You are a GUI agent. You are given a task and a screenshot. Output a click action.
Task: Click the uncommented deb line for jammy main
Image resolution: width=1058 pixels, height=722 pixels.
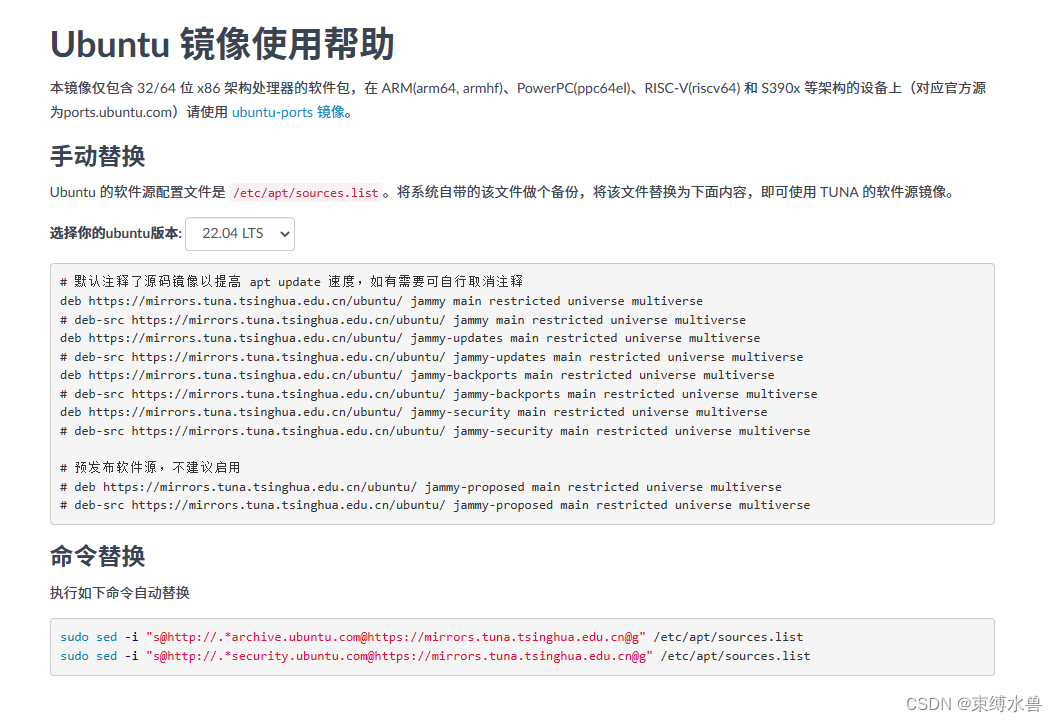click(381, 301)
